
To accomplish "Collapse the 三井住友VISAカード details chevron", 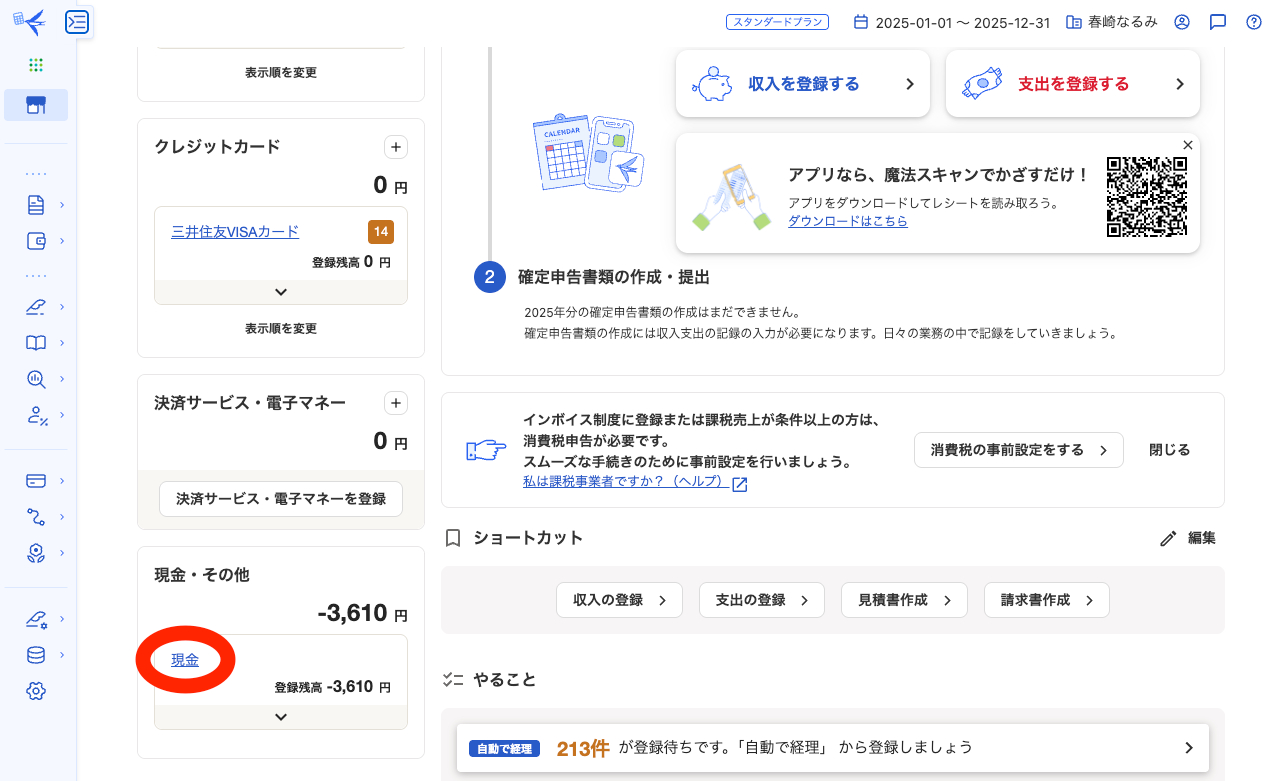I will 280,294.
